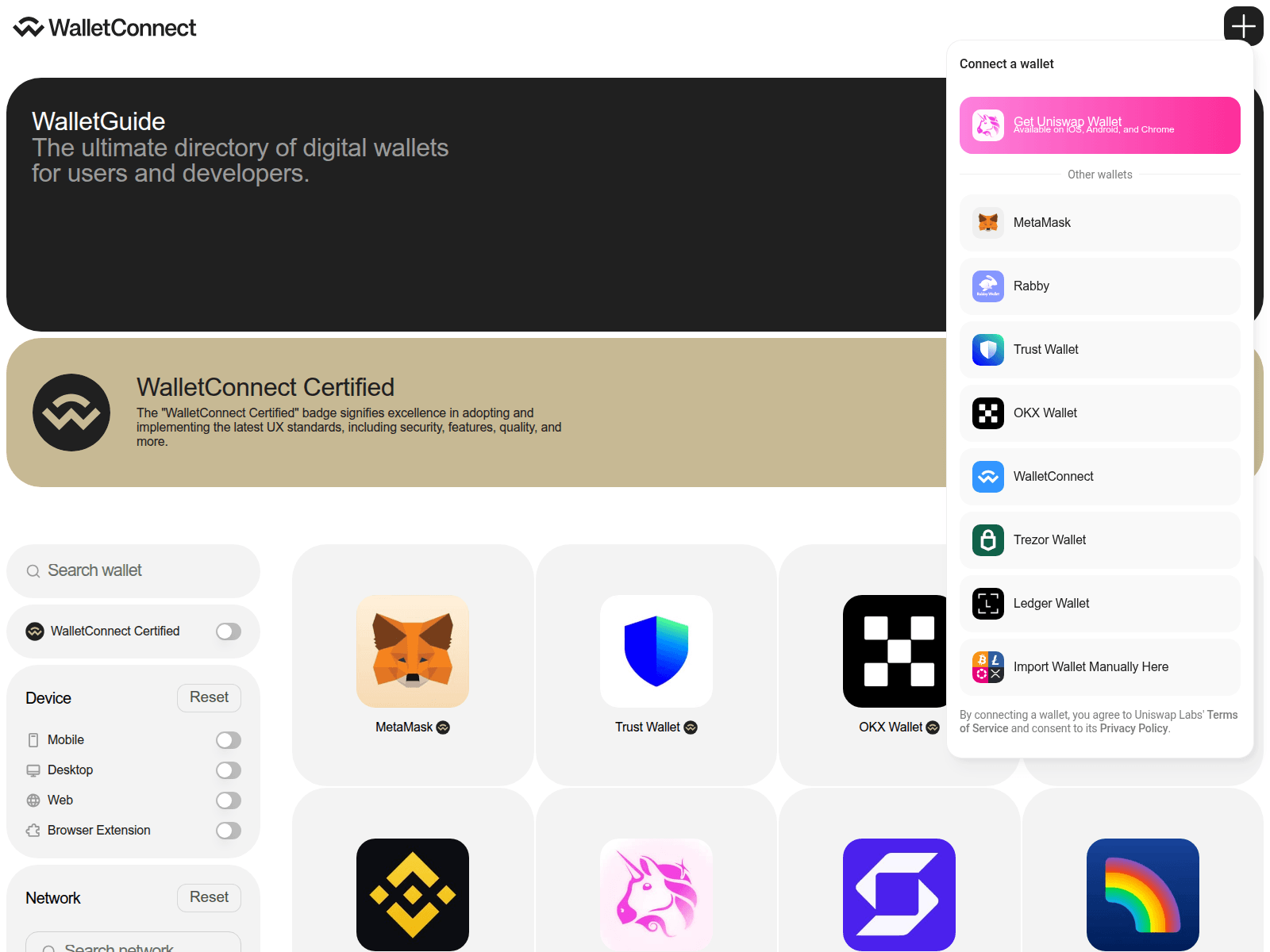Click the Trezor Wallet lock icon
The image size is (1270, 952).
[988, 540]
